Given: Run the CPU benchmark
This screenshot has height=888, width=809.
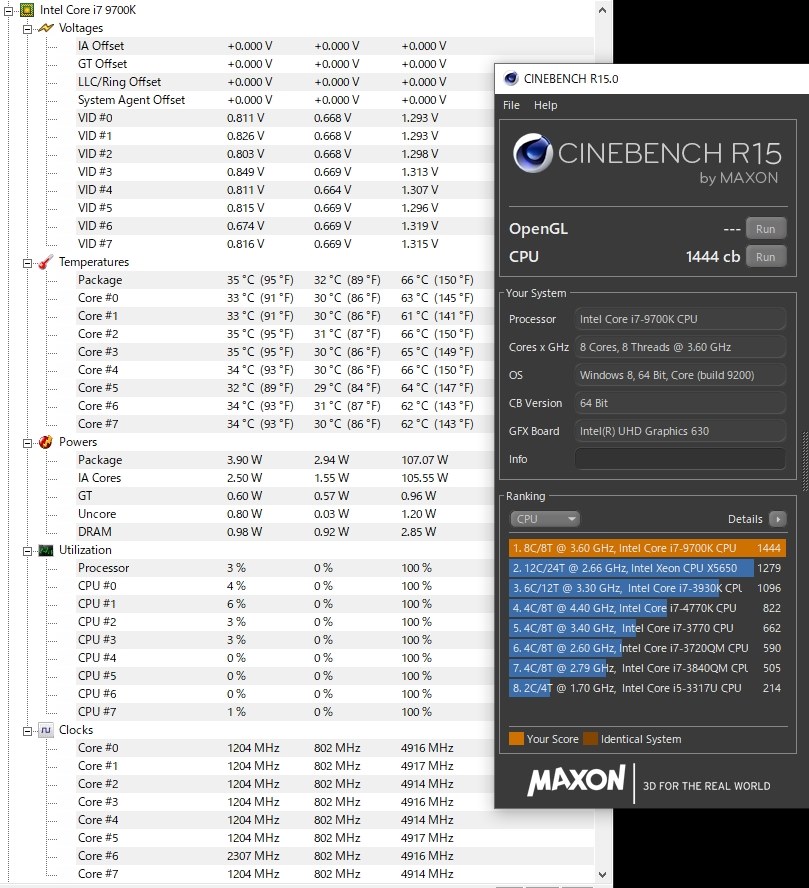Looking at the screenshot, I should click(765, 257).
